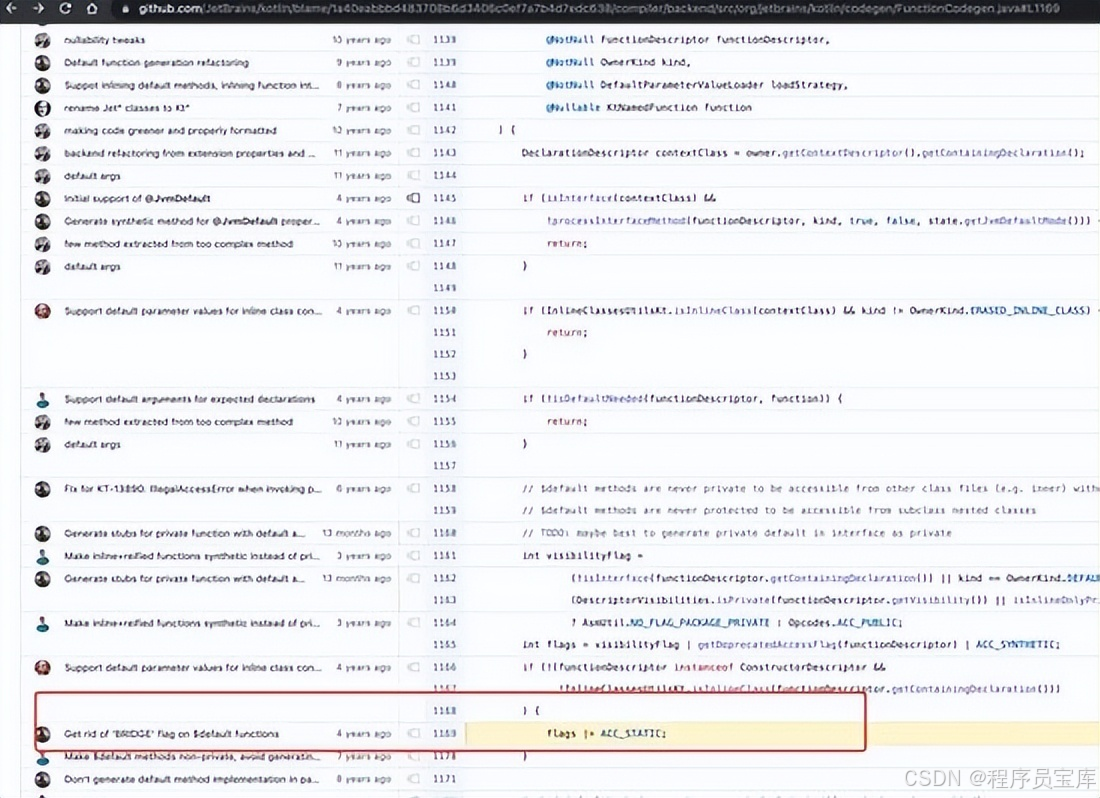The width and height of the screenshot is (1100, 798).
Task: Open avatar beside 'Default function generation refactoring'
Action: [43, 62]
